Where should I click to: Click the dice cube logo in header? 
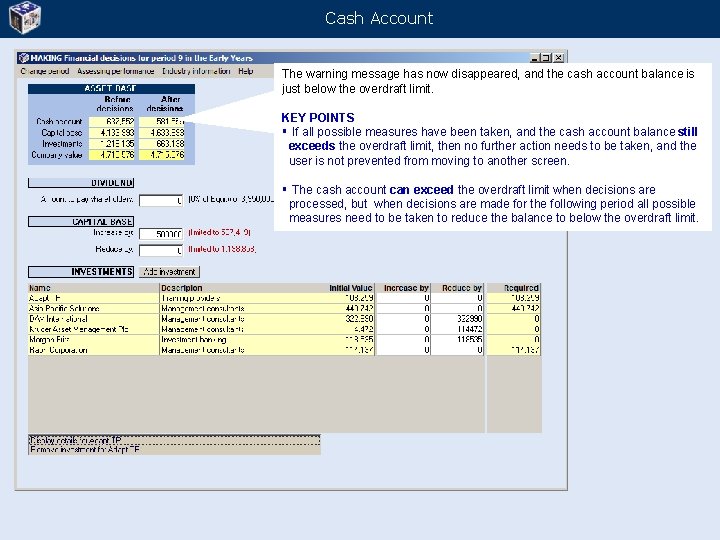25,17
